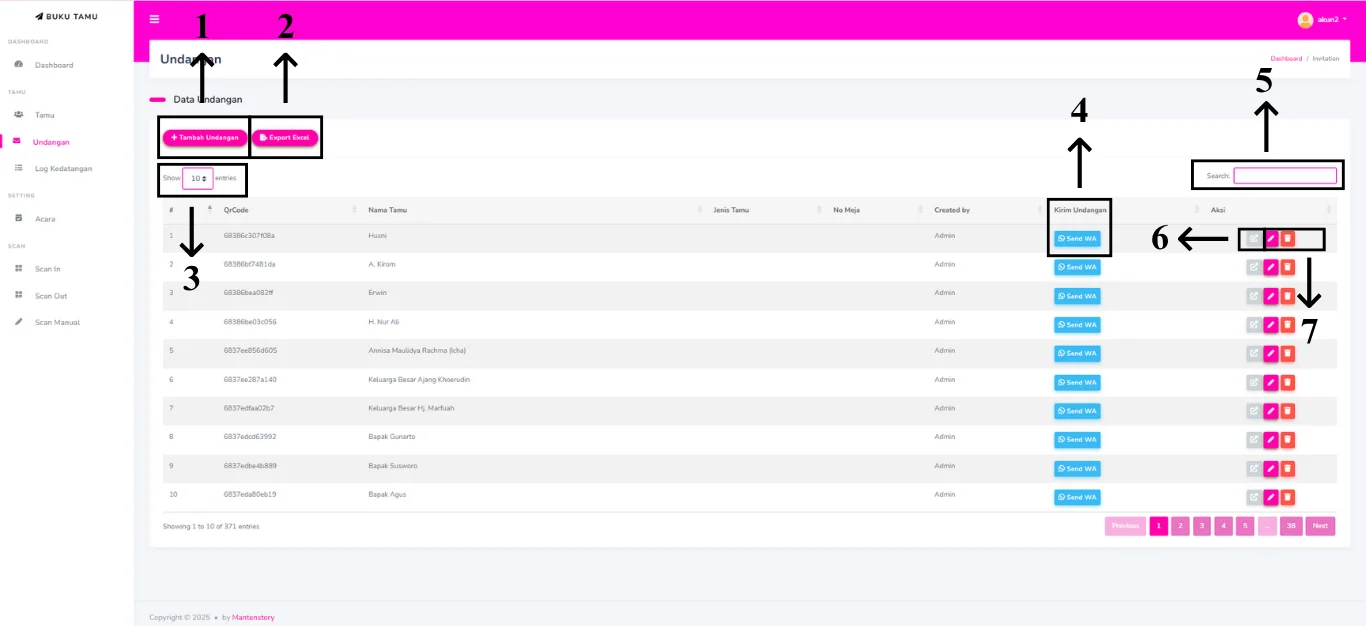Screen dimensions: 1366x626
Task: Go to Log Kedatangan sidebar item
Action: [63, 168]
